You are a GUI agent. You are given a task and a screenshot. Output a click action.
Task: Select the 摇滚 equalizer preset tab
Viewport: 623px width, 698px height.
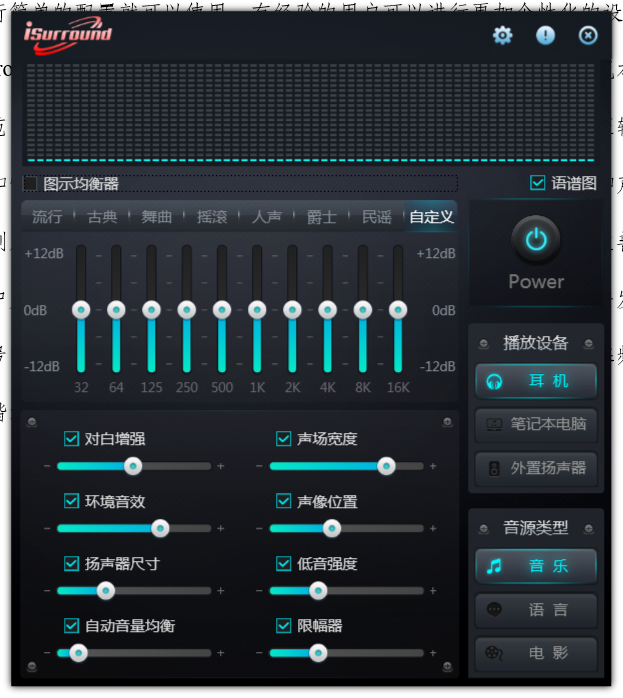click(x=212, y=217)
